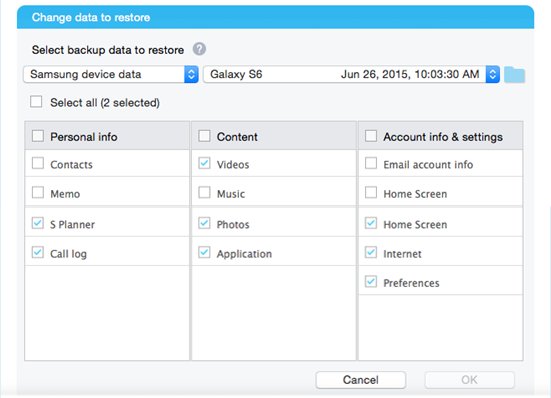Image resolution: width=551 pixels, height=398 pixels.
Task: Uncheck the Internet checkbox
Action: click(371, 253)
